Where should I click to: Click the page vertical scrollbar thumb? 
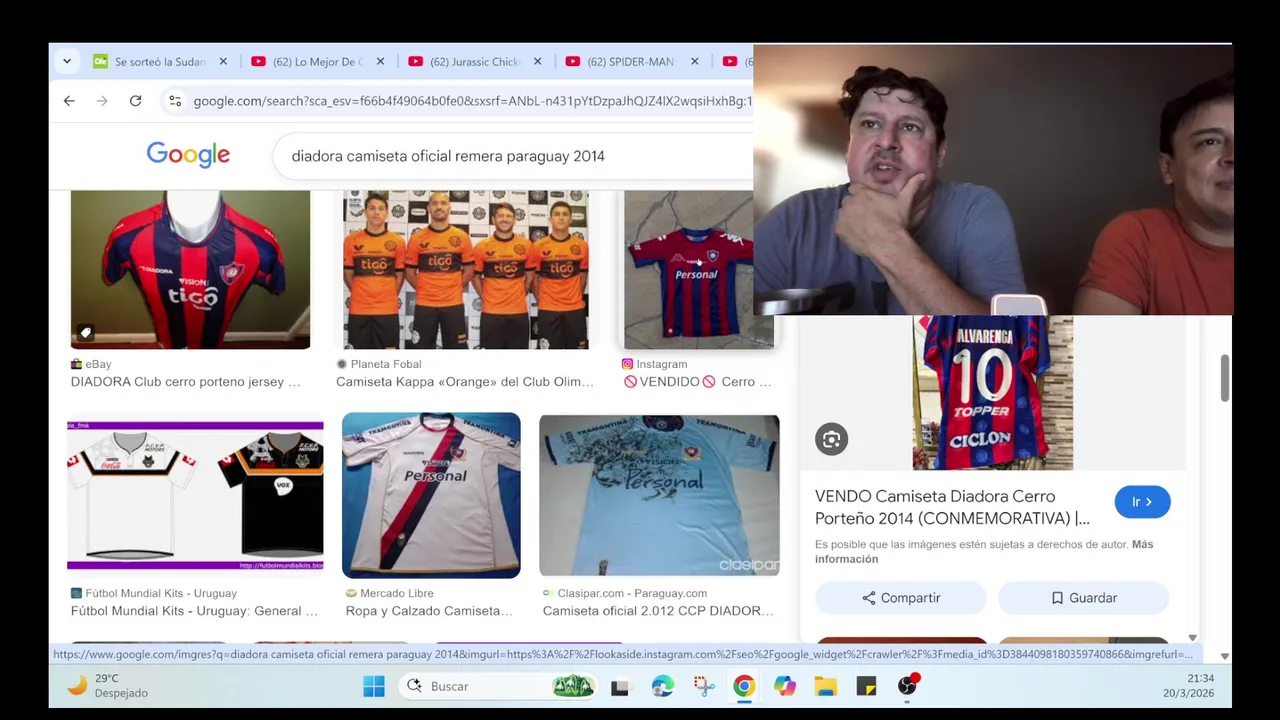[x=1225, y=378]
